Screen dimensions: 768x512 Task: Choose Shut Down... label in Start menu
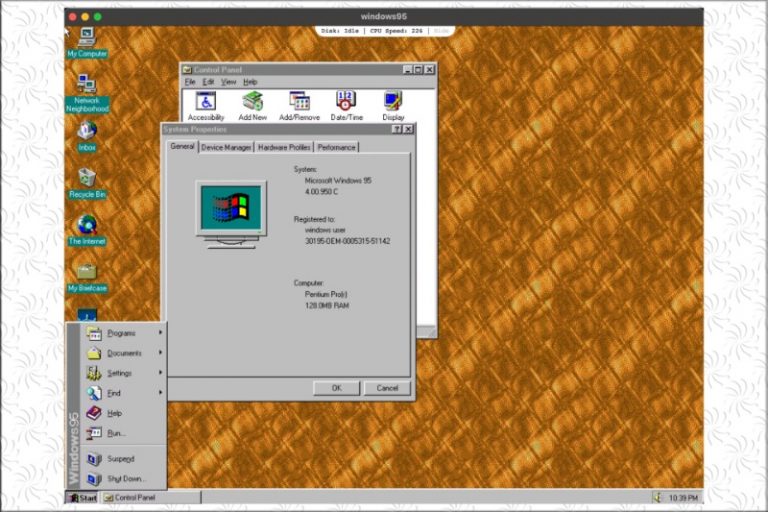pyautogui.click(x=126, y=479)
